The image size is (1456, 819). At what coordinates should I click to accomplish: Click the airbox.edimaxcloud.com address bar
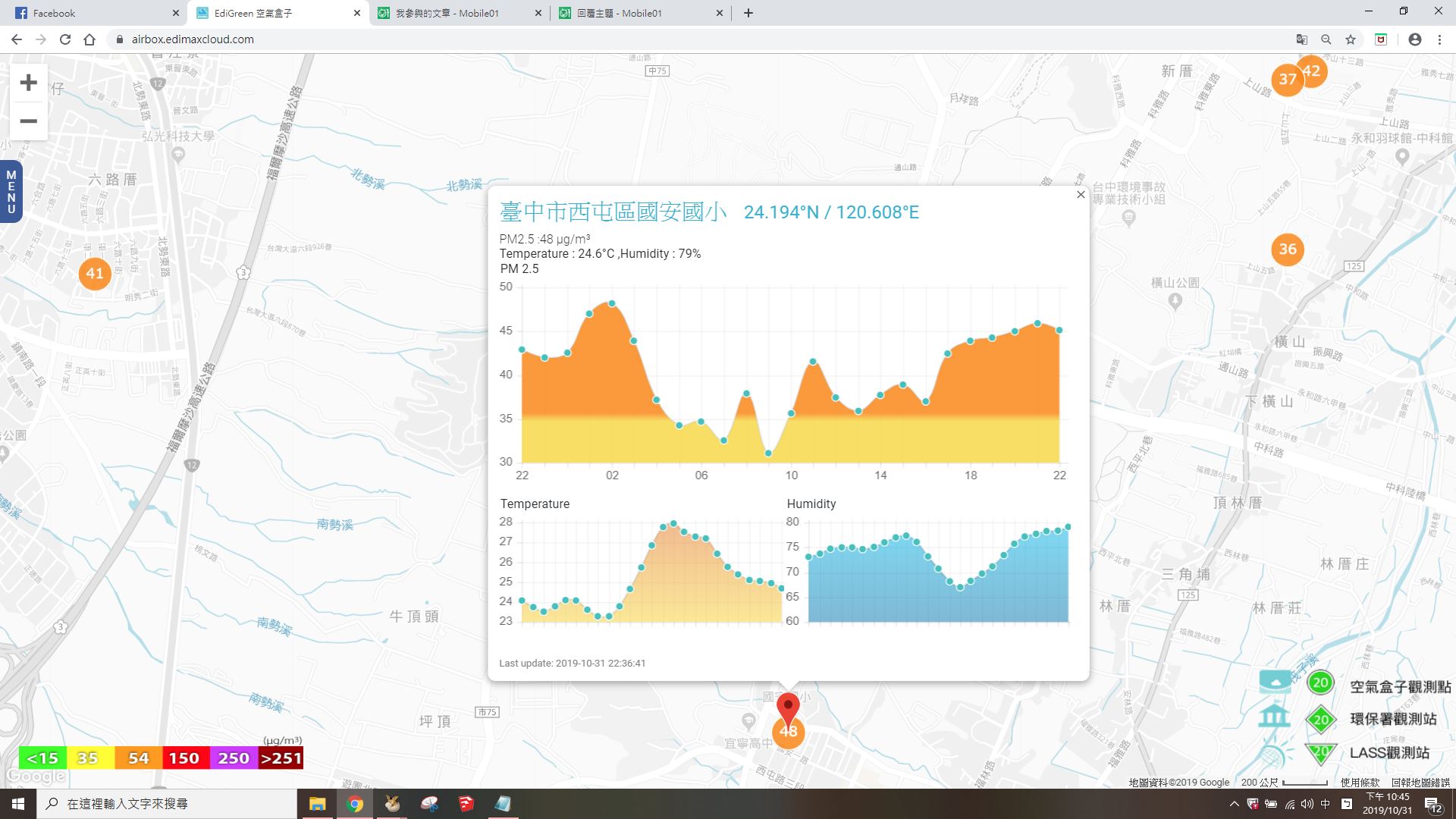pos(698,39)
